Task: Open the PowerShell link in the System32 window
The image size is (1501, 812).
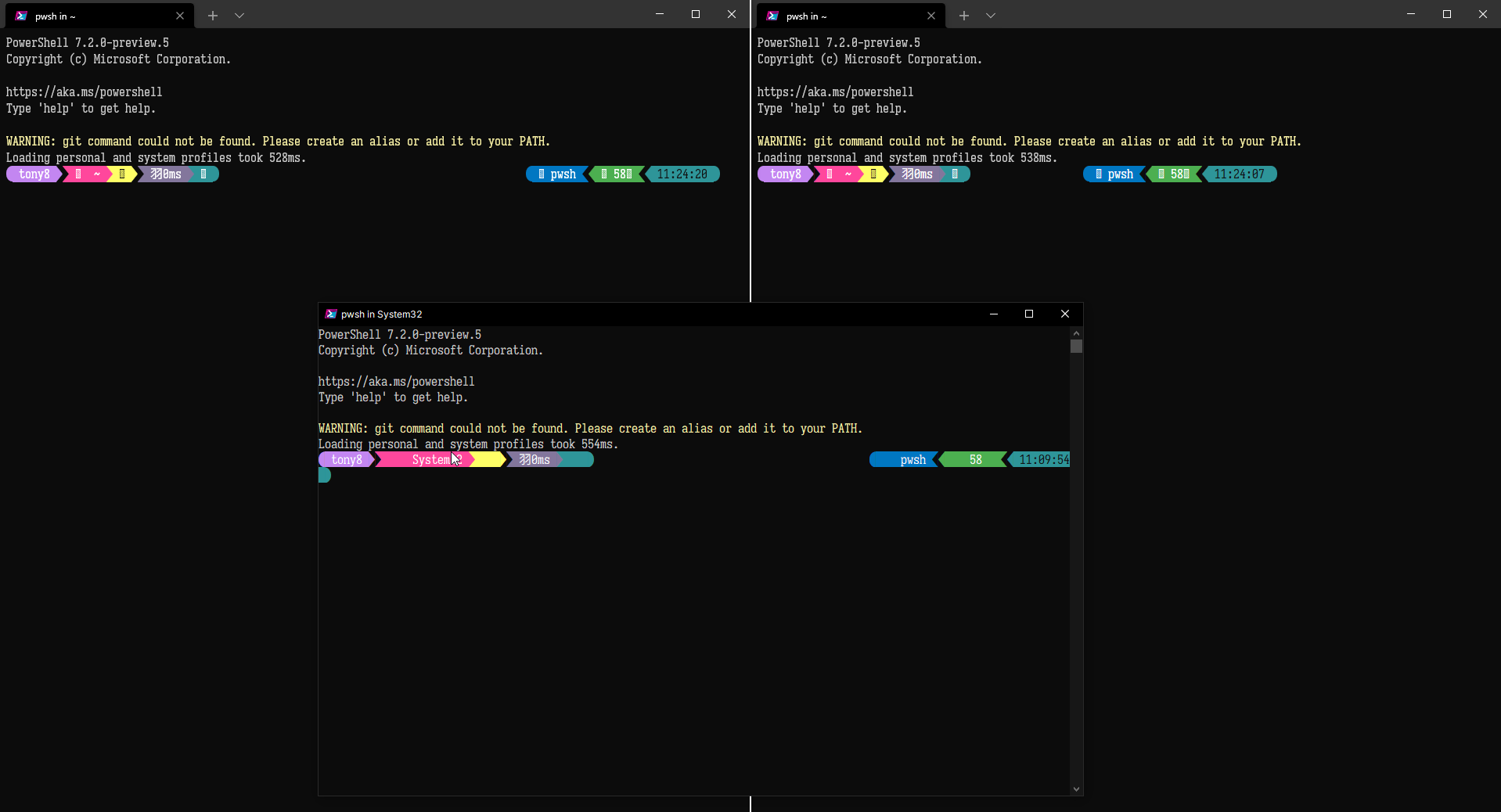Action: pyautogui.click(x=396, y=381)
